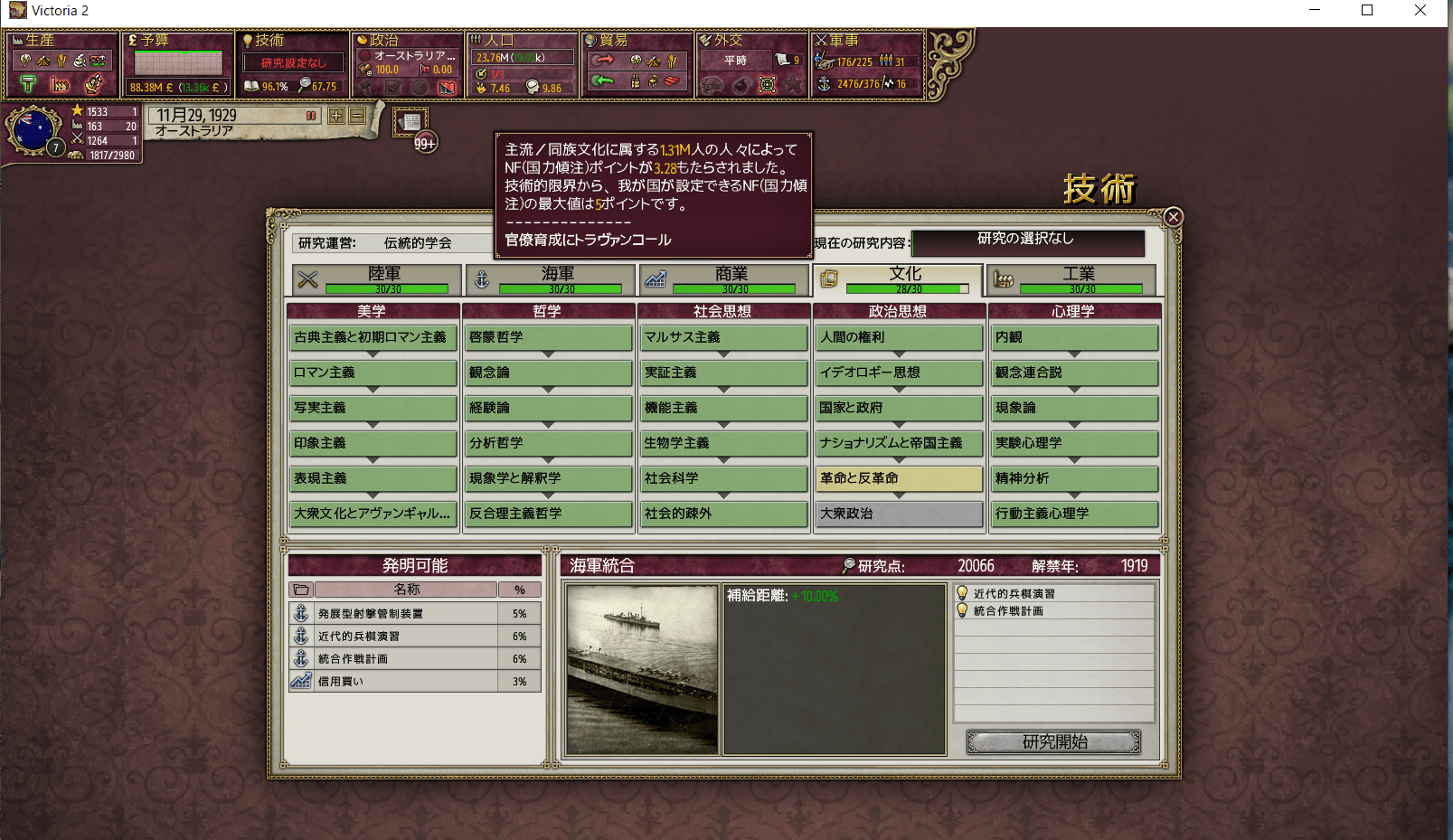Click the chart icon beside 信用買い
This screenshot has width=1453, height=840.
point(301,682)
